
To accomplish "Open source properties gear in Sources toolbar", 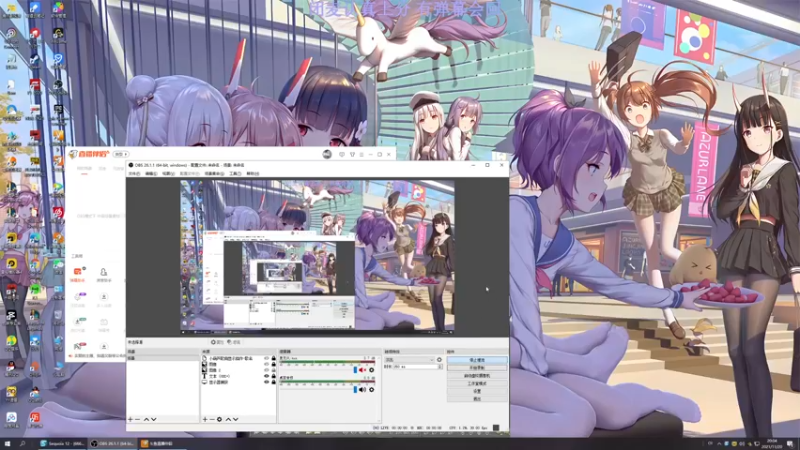I will click(x=219, y=419).
